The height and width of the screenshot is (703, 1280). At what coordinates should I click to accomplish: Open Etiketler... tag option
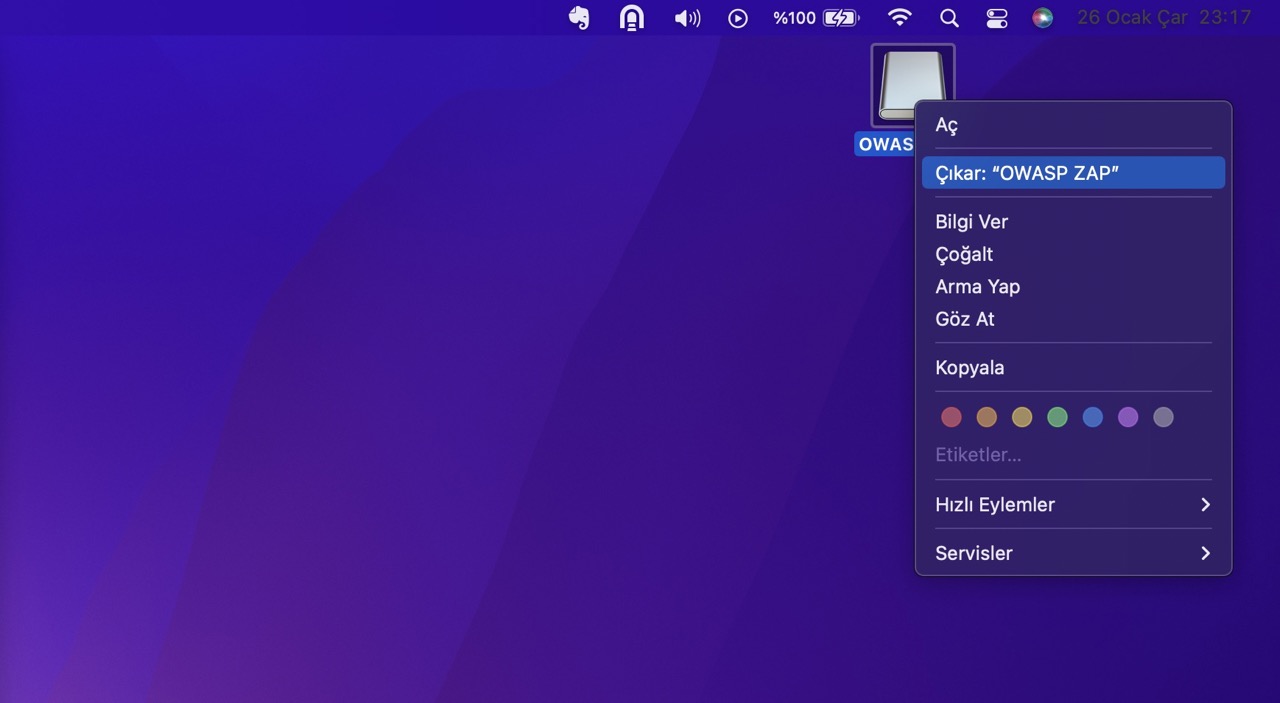[1074, 454]
